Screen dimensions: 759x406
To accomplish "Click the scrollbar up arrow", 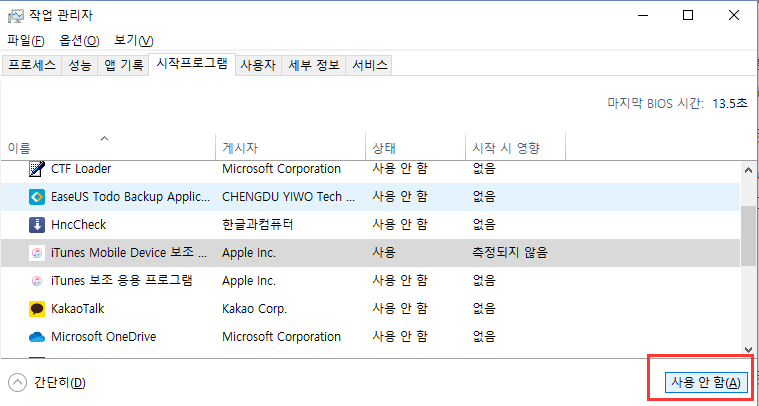I will pyautogui.click(x=748, y=170).
